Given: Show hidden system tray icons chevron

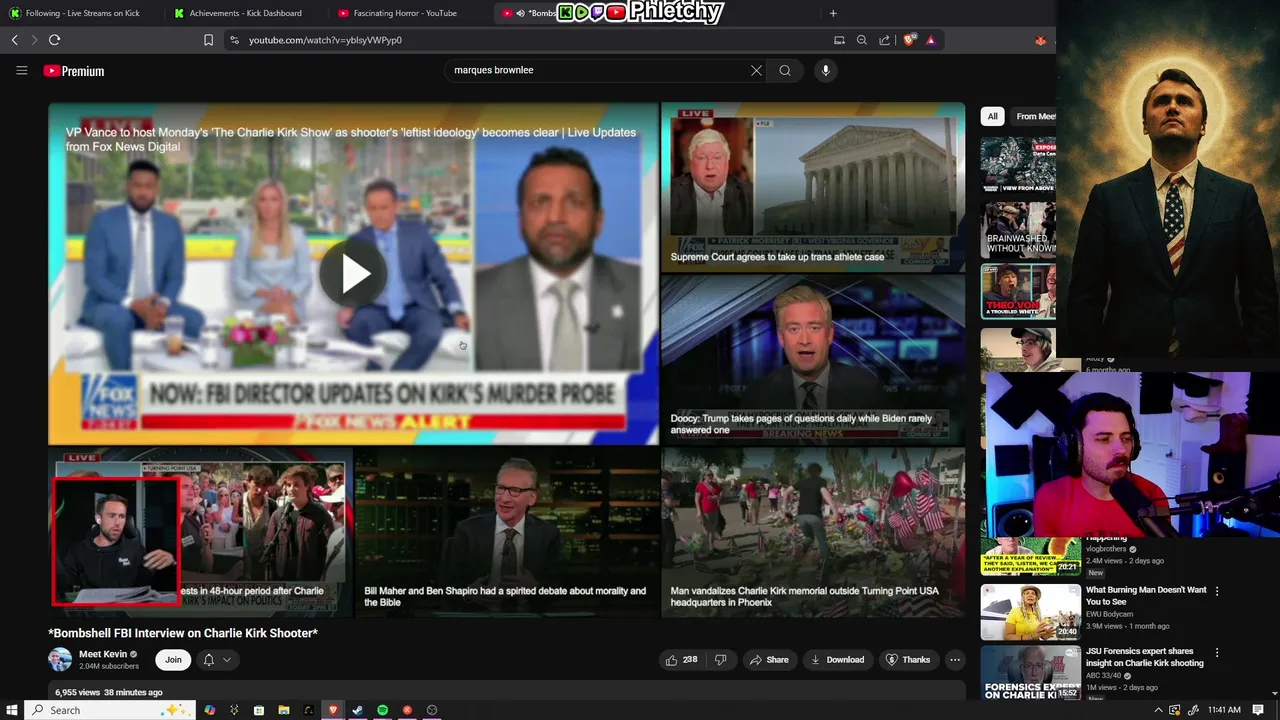Looking at the screenshot, I should (x=1158, y=710).
